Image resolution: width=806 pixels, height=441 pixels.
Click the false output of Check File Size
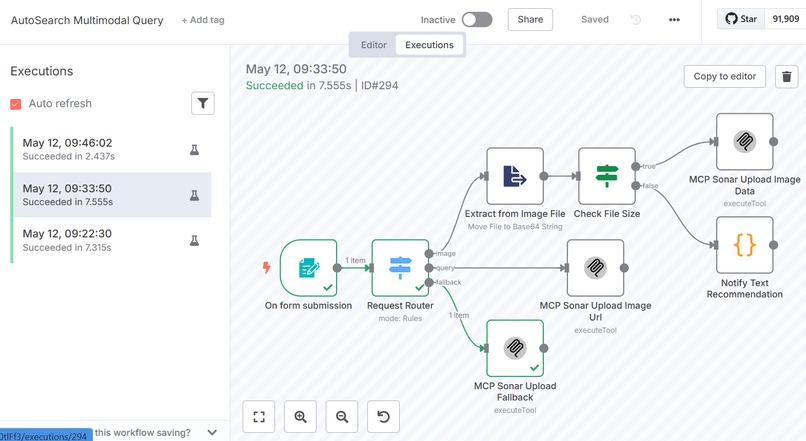[x=636, y=186]
